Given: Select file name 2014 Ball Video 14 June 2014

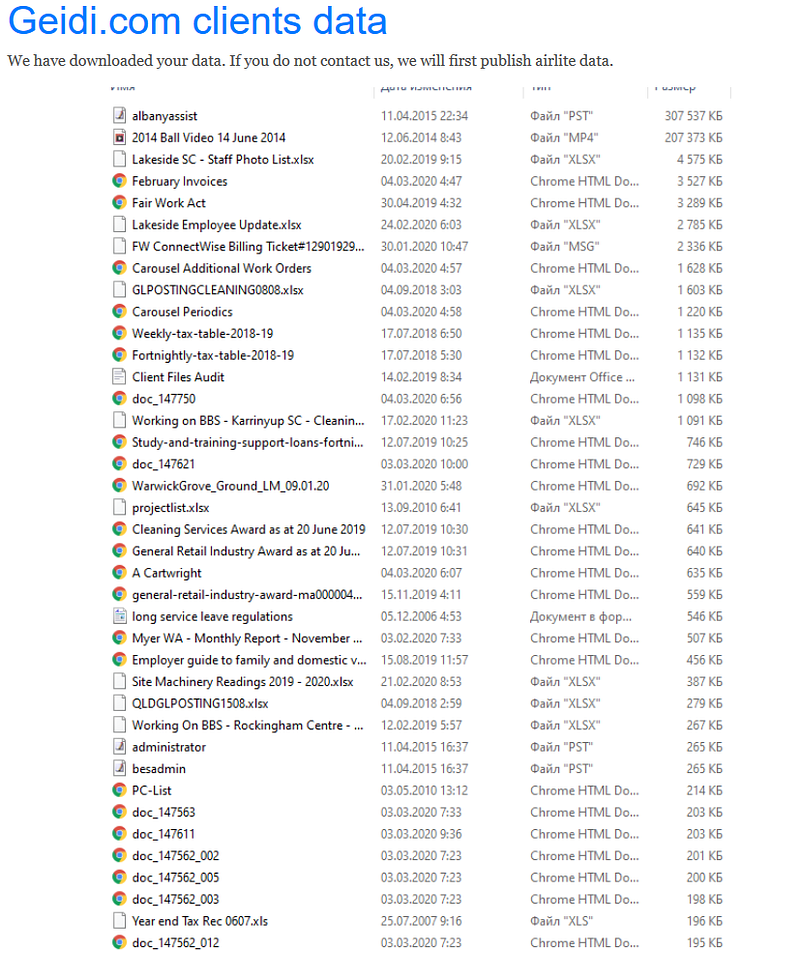Looking at the screenshot, I should (x=209, y=137).
